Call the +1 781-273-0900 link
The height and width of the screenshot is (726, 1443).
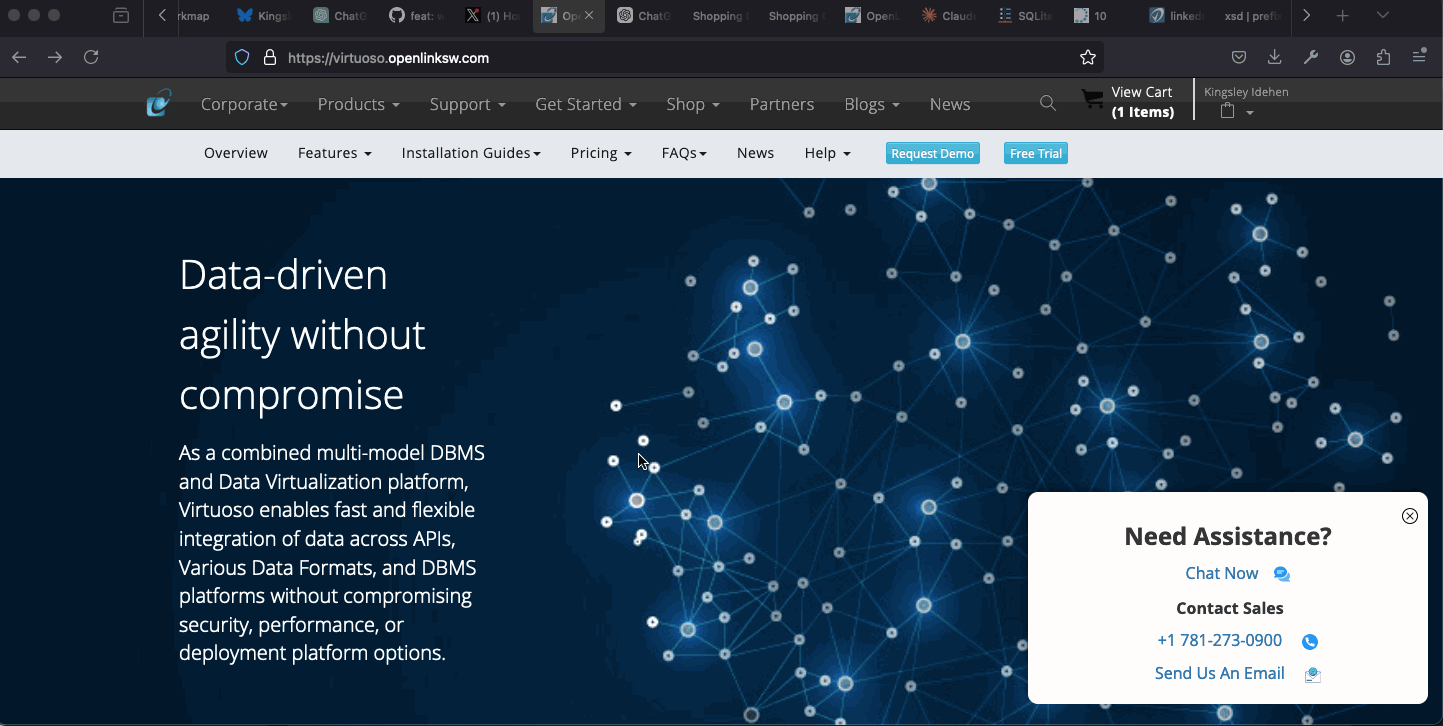(x=1219, y=641)
